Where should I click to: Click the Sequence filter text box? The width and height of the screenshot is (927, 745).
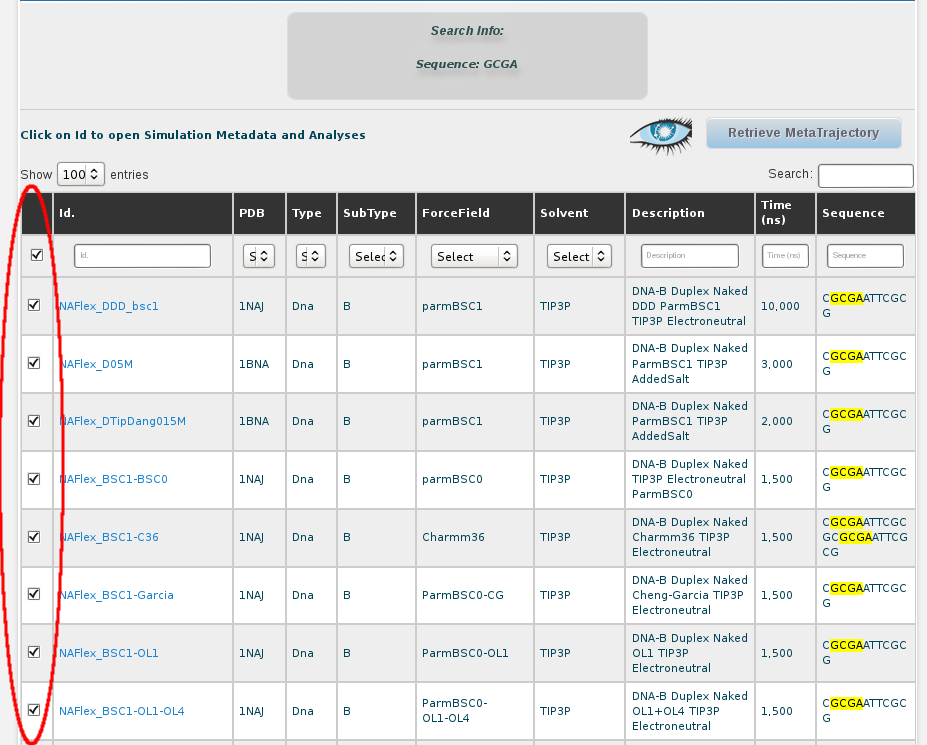pyautogui.click(x=865, y=256)
